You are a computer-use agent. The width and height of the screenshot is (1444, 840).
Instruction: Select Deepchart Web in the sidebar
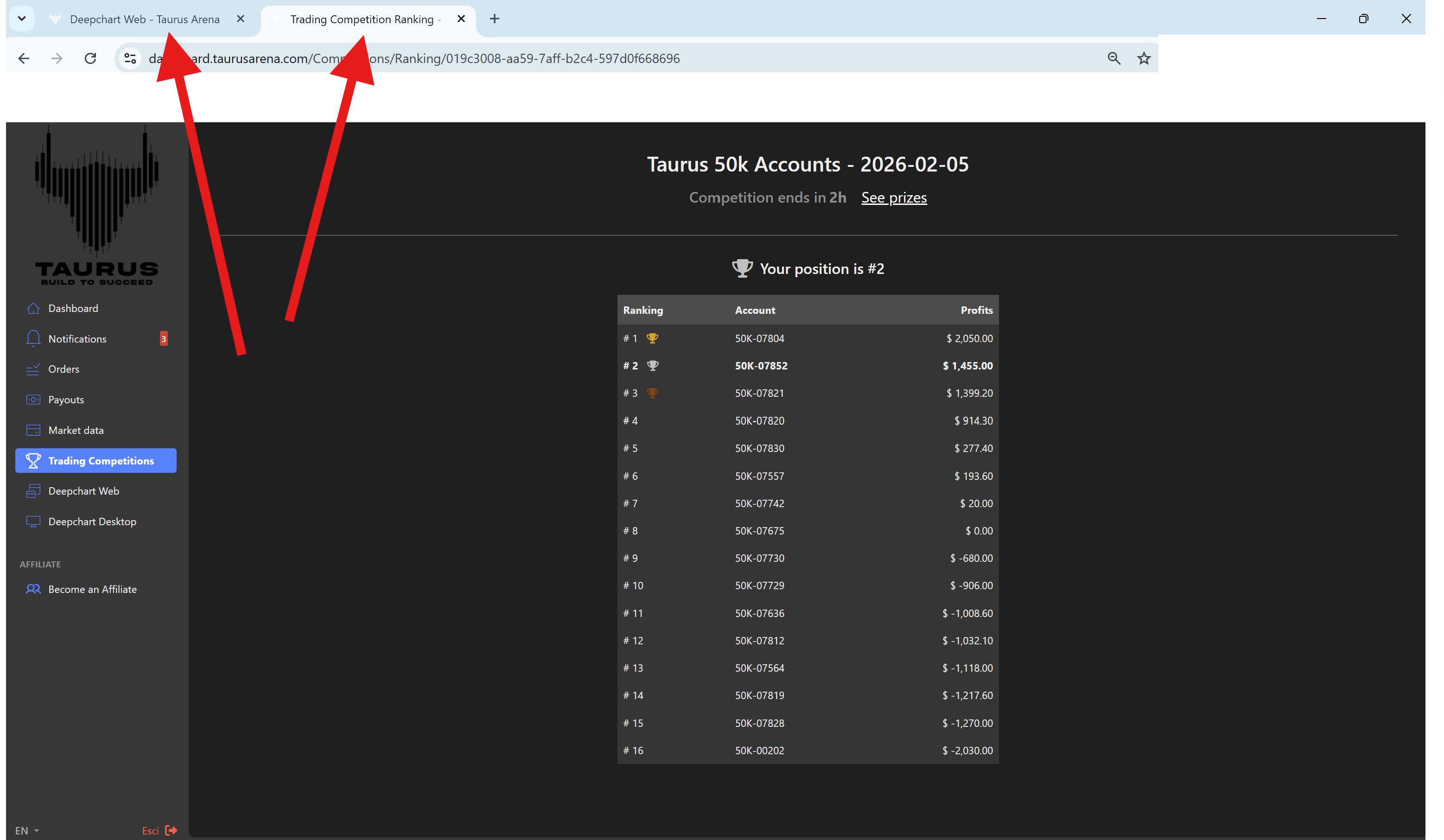point(83,491)
